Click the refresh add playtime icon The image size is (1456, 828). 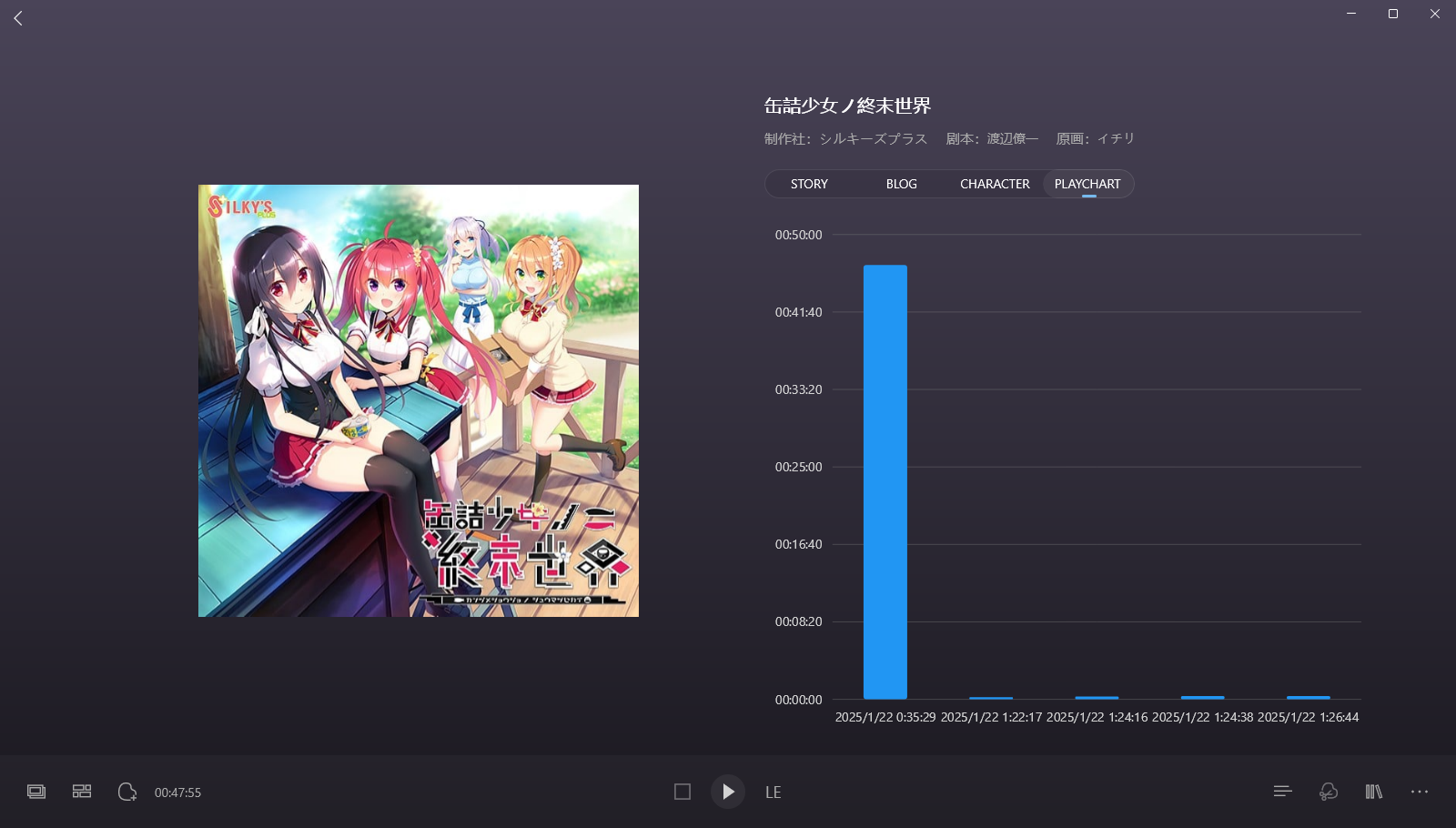127,792
